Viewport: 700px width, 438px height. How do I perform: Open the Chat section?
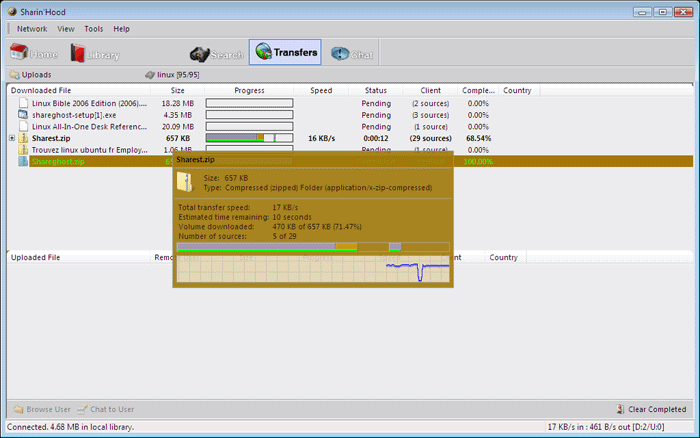[351, 53]
